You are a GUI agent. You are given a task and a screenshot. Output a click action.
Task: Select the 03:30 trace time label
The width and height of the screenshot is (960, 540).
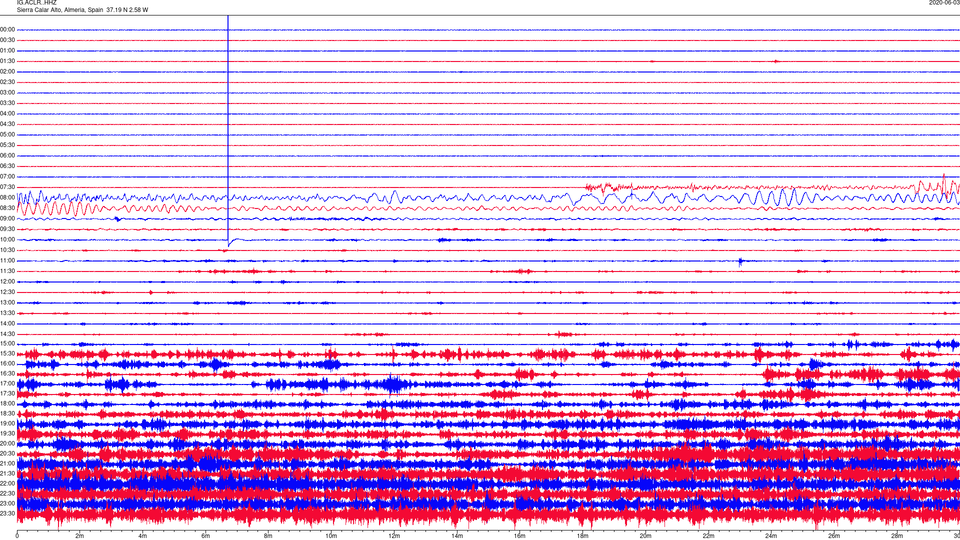pos(7,103)
